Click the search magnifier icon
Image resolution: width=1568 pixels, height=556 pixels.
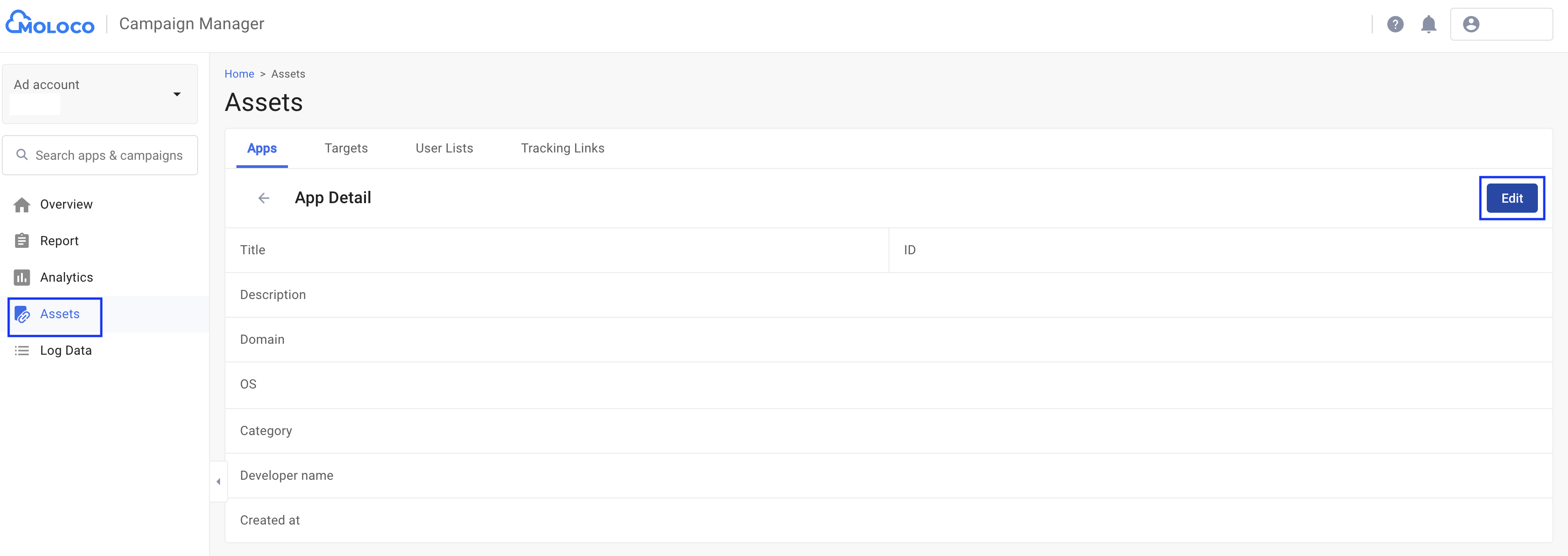pyautogui.click(x=22, y=155)
